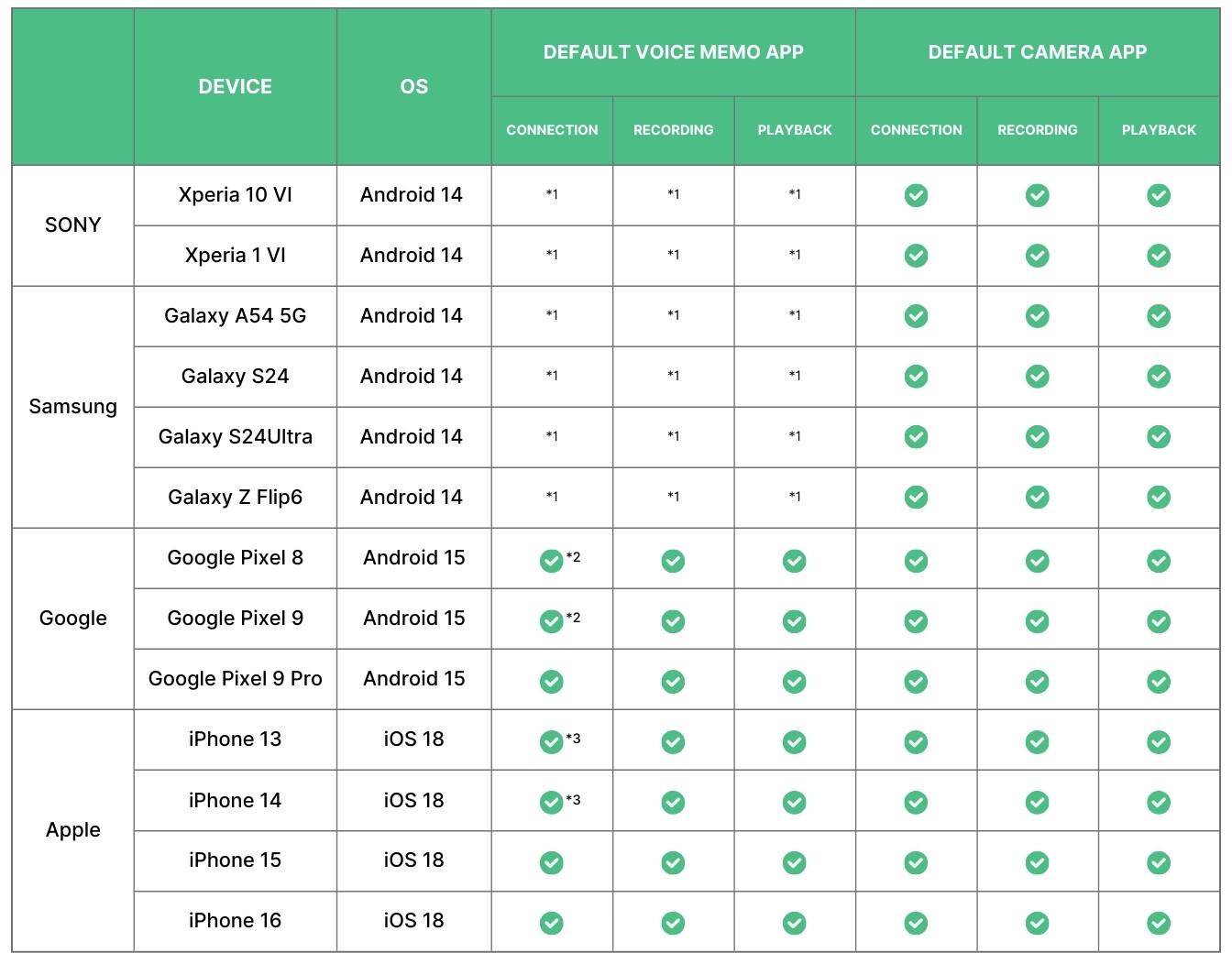Click iPhone 15 voice memo playback checkmark
1232x953 pixels.
tap(795, 863)
